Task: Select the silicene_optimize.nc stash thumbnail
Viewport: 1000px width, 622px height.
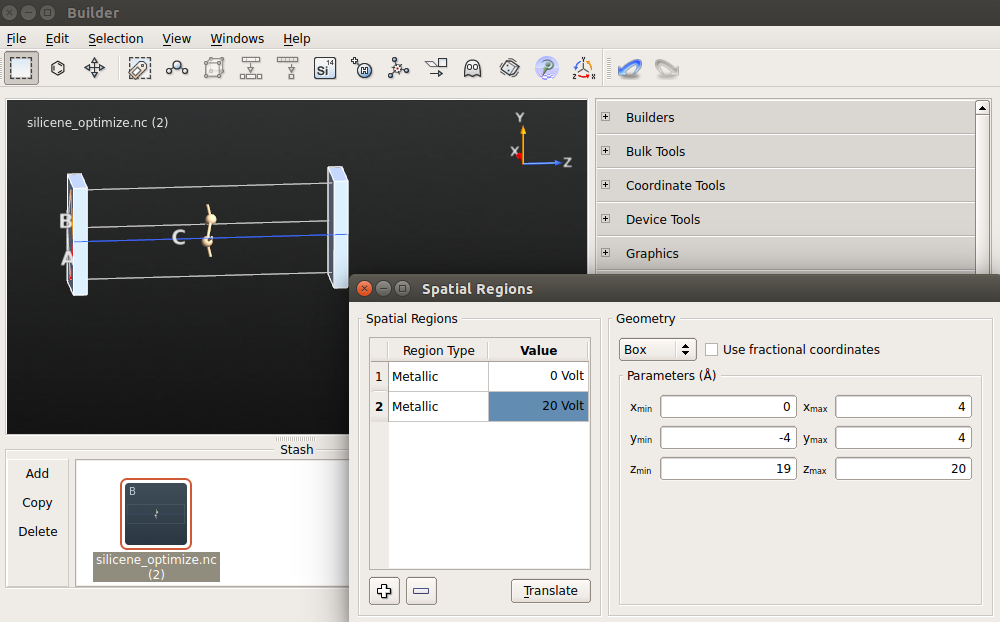Action: coord(156,514)
